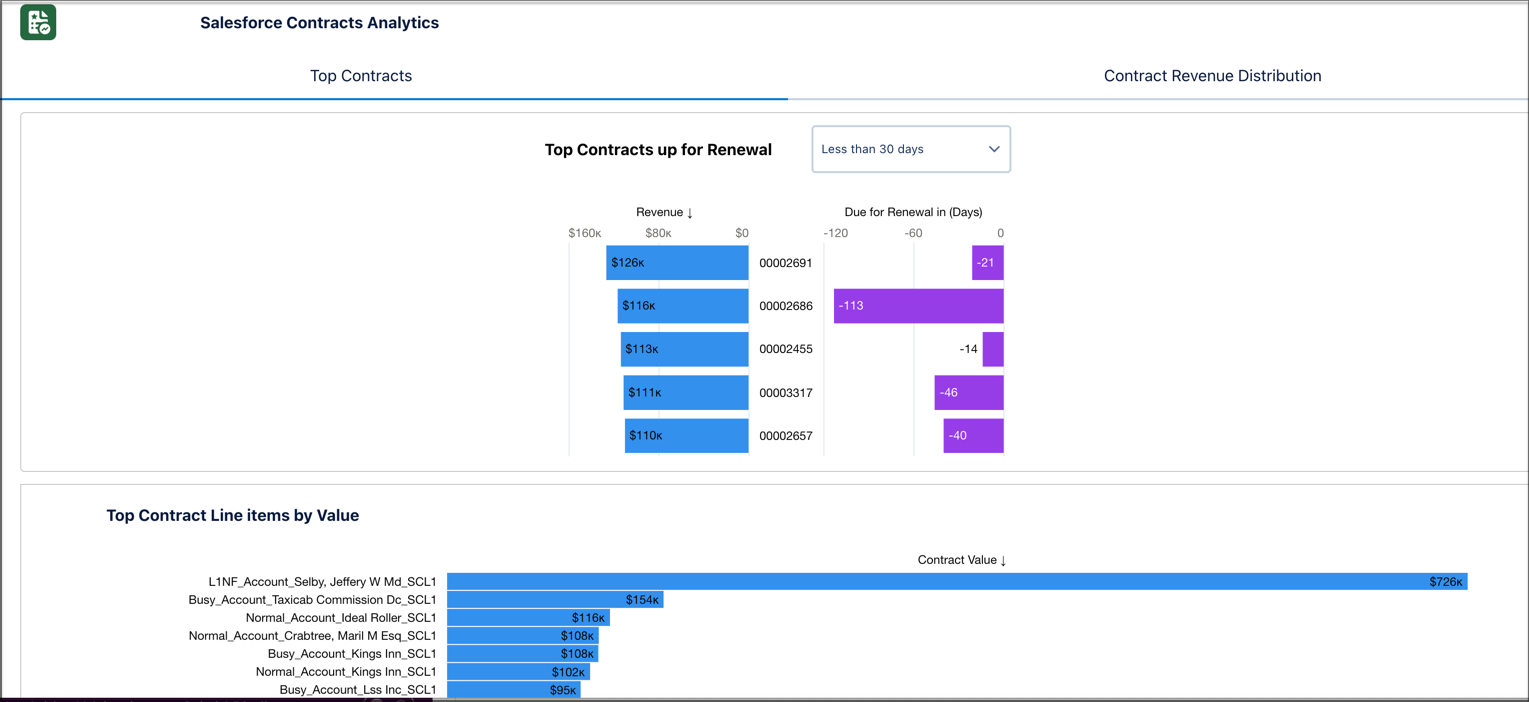Click the Salesforce Contracts Analytics title
The height and width of the screenshot is (702, 1529).
click(319, 23)
